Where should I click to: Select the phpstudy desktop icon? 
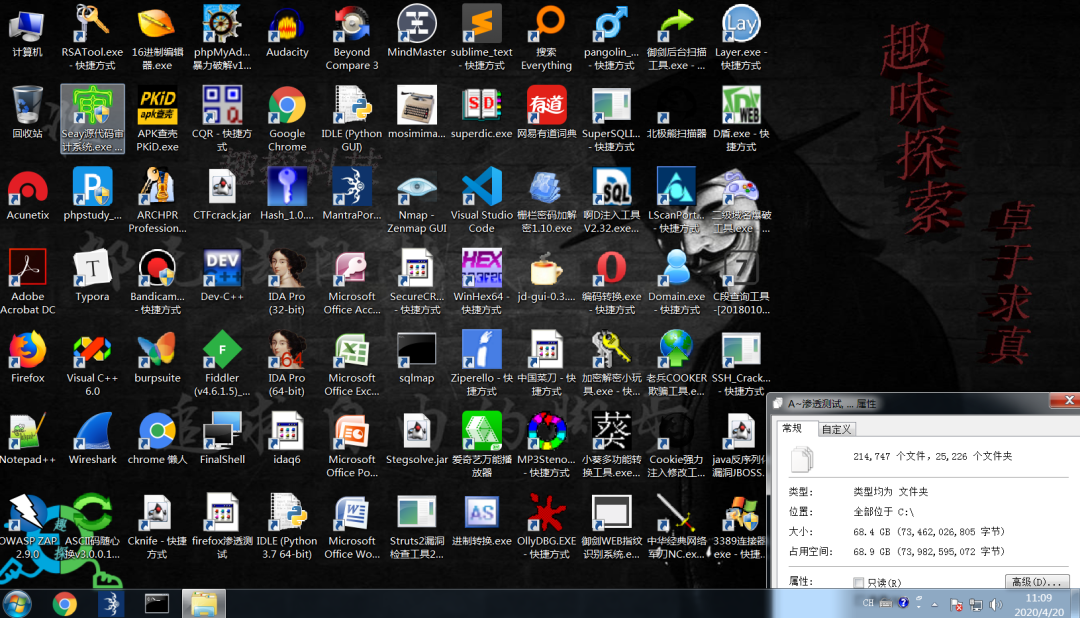(92, 195)
